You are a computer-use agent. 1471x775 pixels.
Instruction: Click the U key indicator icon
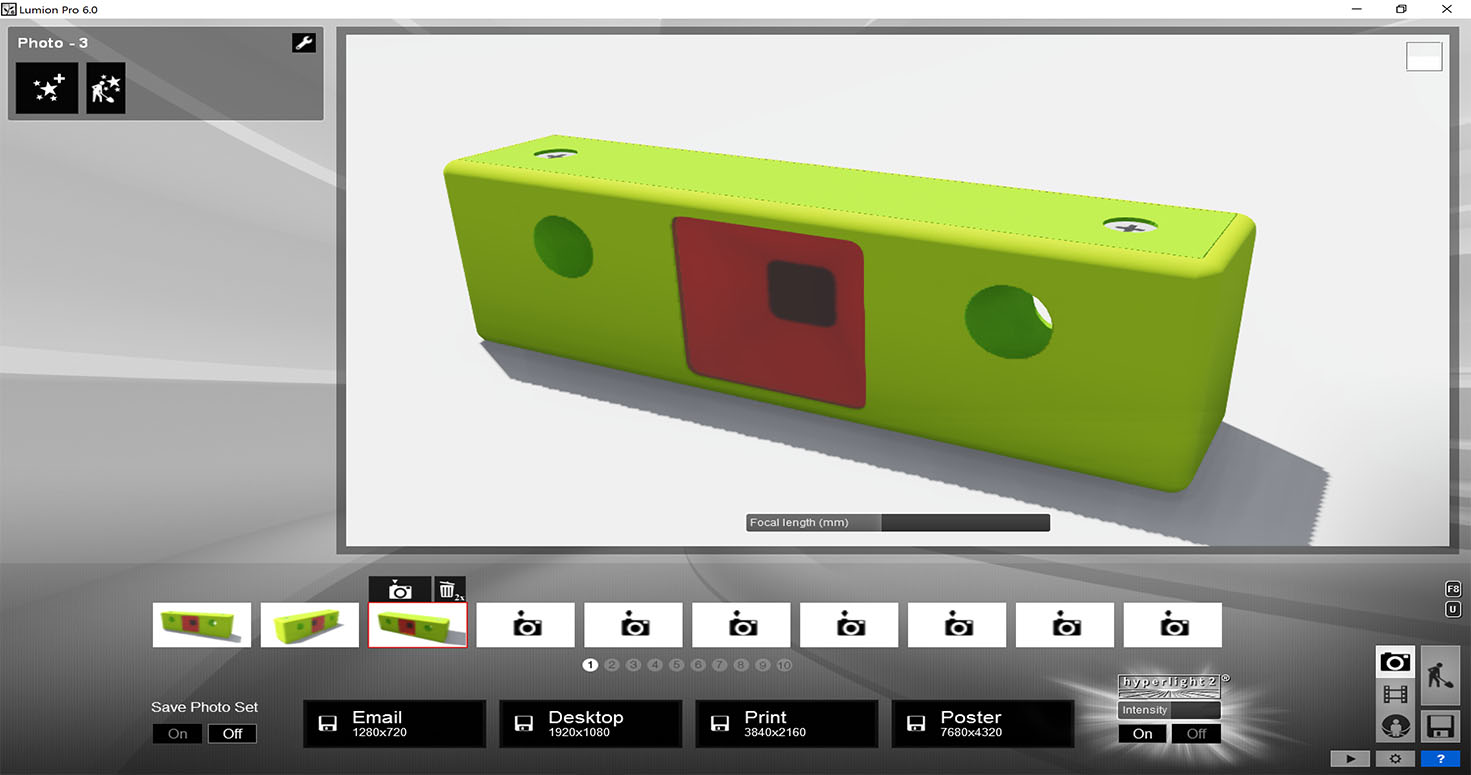point(1453,610)
